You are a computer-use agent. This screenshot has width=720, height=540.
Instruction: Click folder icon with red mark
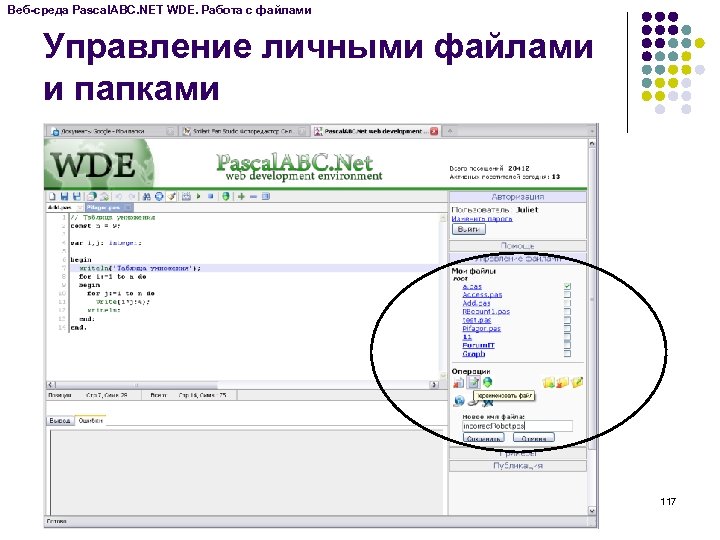coord(562,382)
